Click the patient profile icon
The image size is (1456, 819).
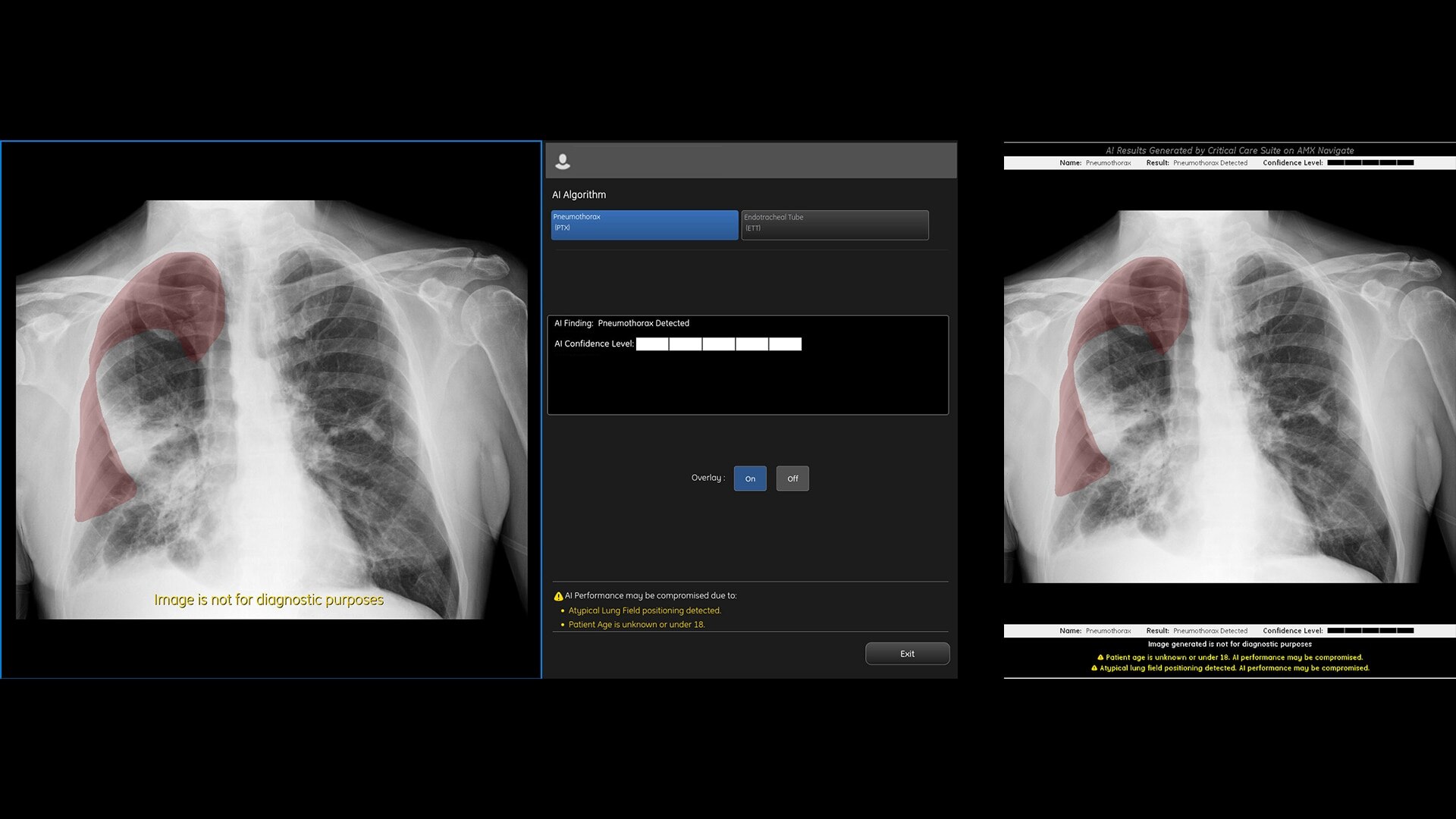(563, 161)
